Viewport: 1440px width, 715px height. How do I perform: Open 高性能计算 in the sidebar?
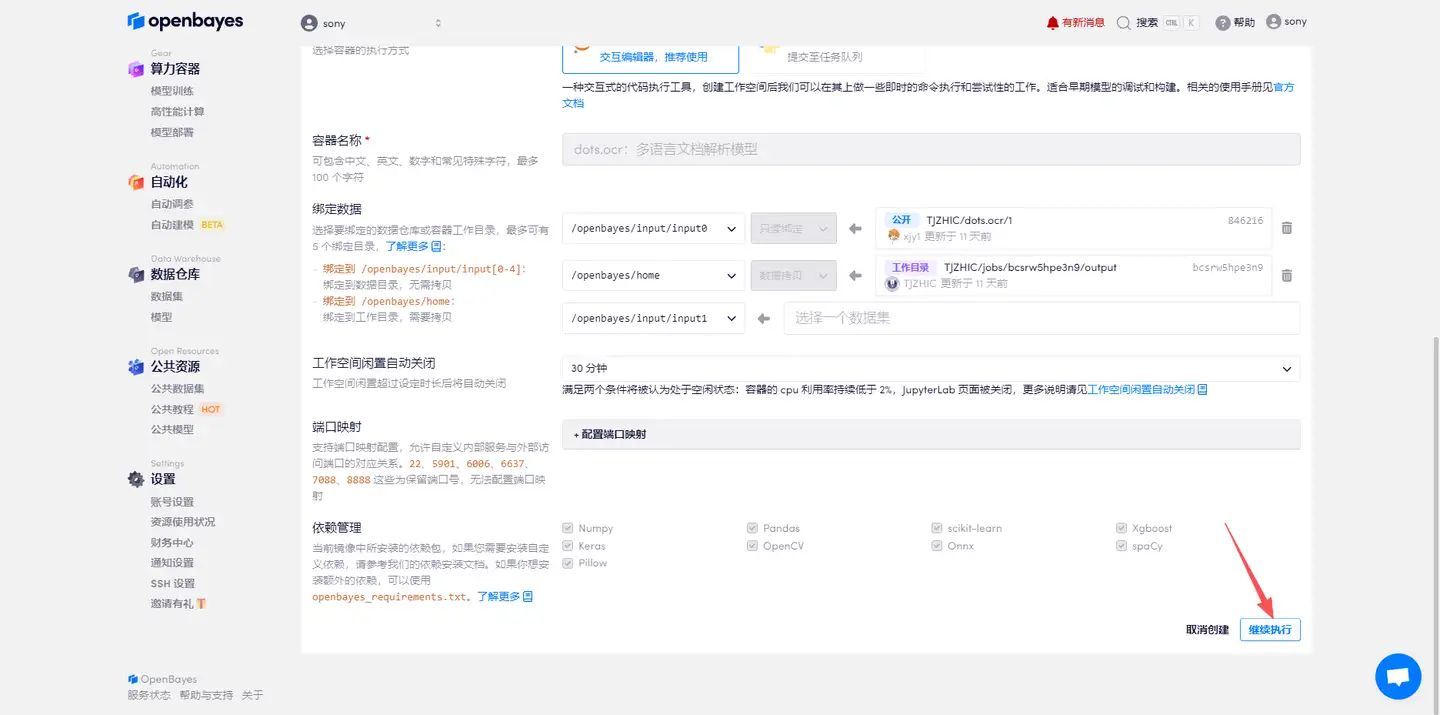click(177, 112)
